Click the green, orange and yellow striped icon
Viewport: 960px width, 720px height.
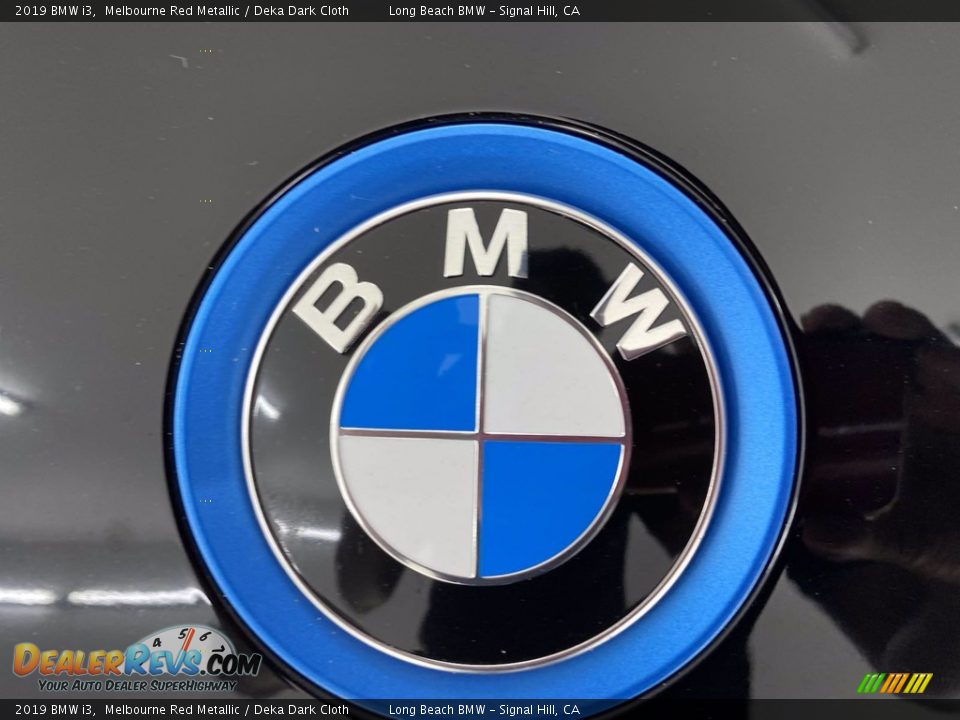click(x=894, y=683)
